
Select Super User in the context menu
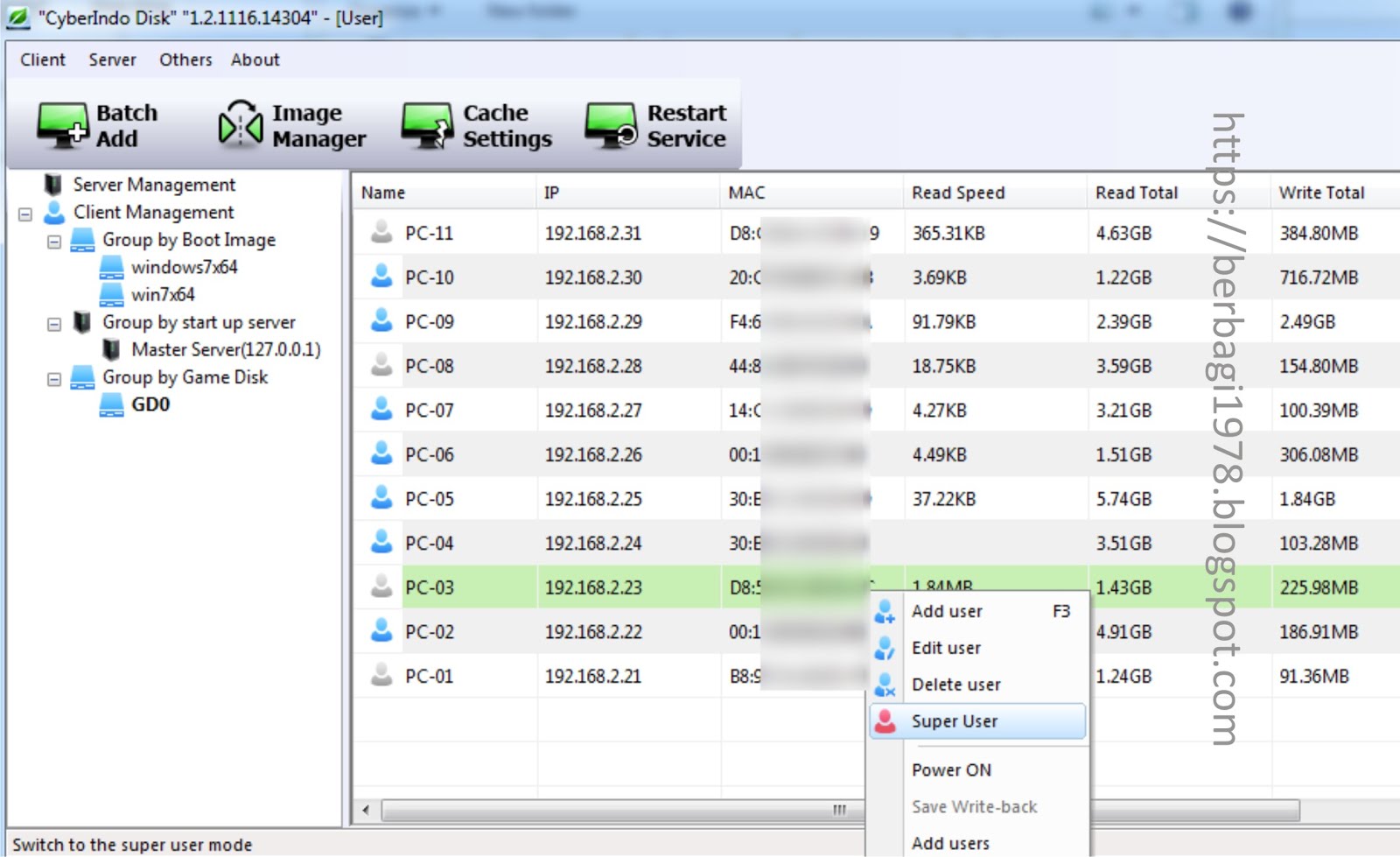pos(978,721)
